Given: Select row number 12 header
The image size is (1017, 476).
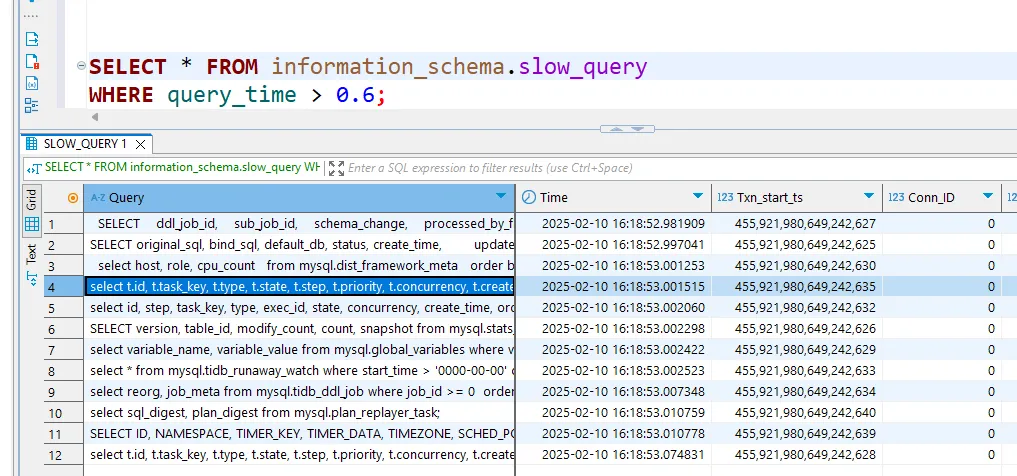Looking at the screenshot, I should pyautogui.click(x=64, y=455).
